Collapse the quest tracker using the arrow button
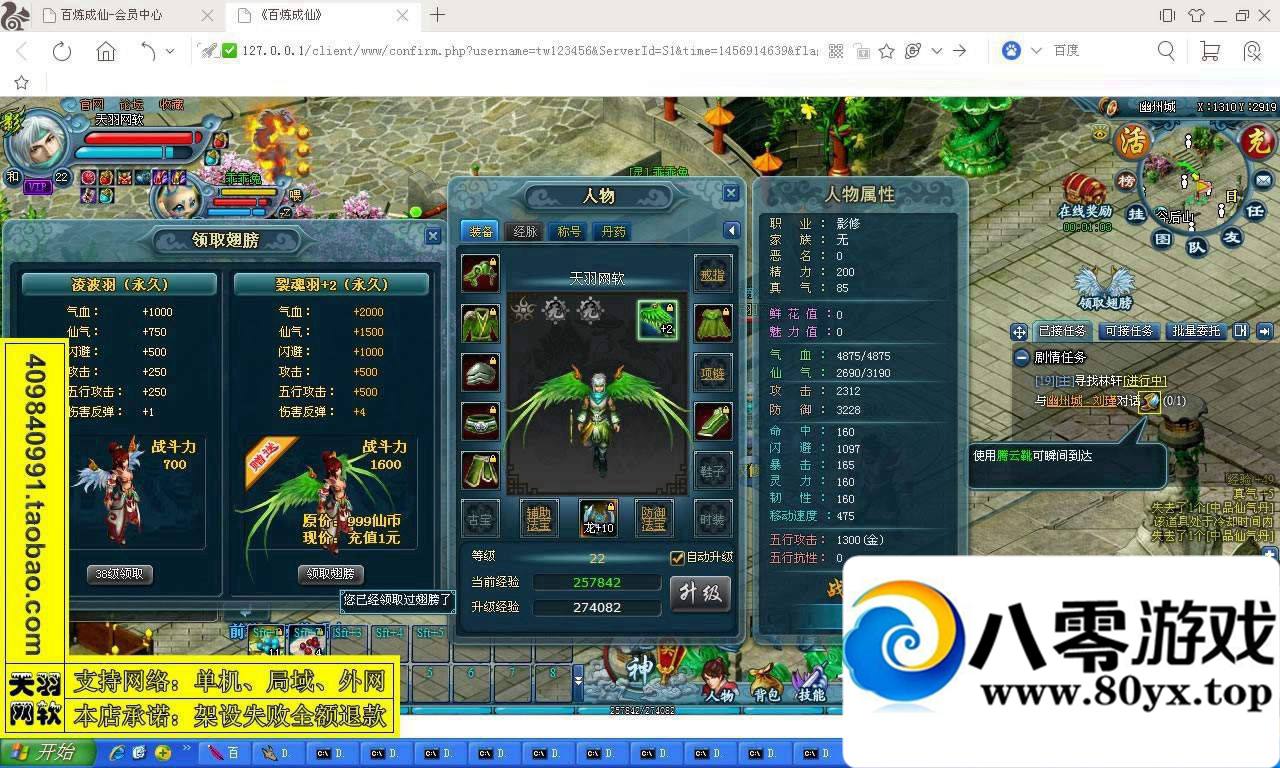This screenshot has height=768, width=1280. pyautogui.click(x=1264, y=331)
